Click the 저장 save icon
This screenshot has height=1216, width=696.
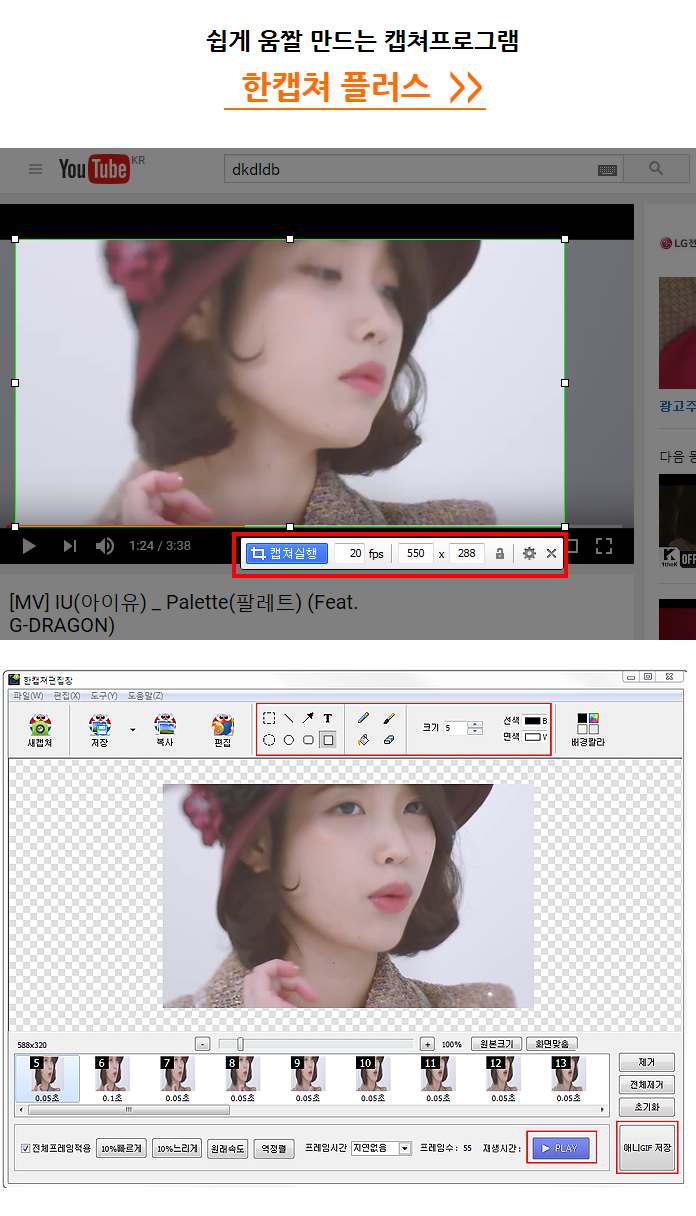(x=99, y=730)
